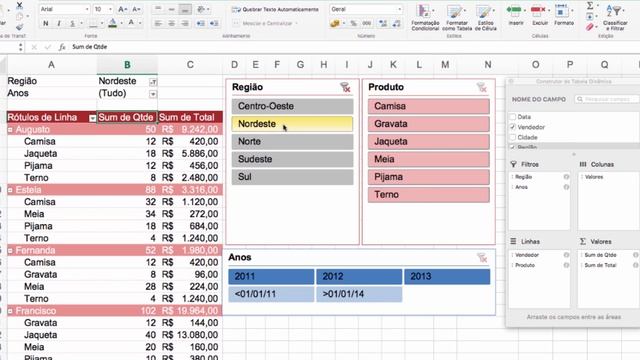Click the Format Painter brush icon
The width and height of the screenshot is (640, 360).
19,27
